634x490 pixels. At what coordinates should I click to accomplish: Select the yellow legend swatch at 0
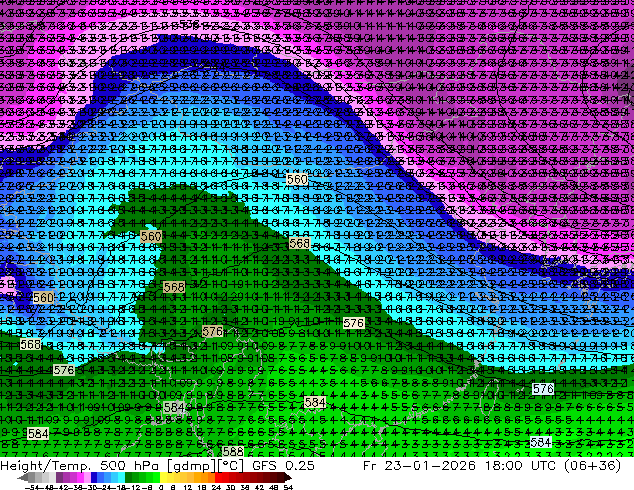[x=163, y=478]
